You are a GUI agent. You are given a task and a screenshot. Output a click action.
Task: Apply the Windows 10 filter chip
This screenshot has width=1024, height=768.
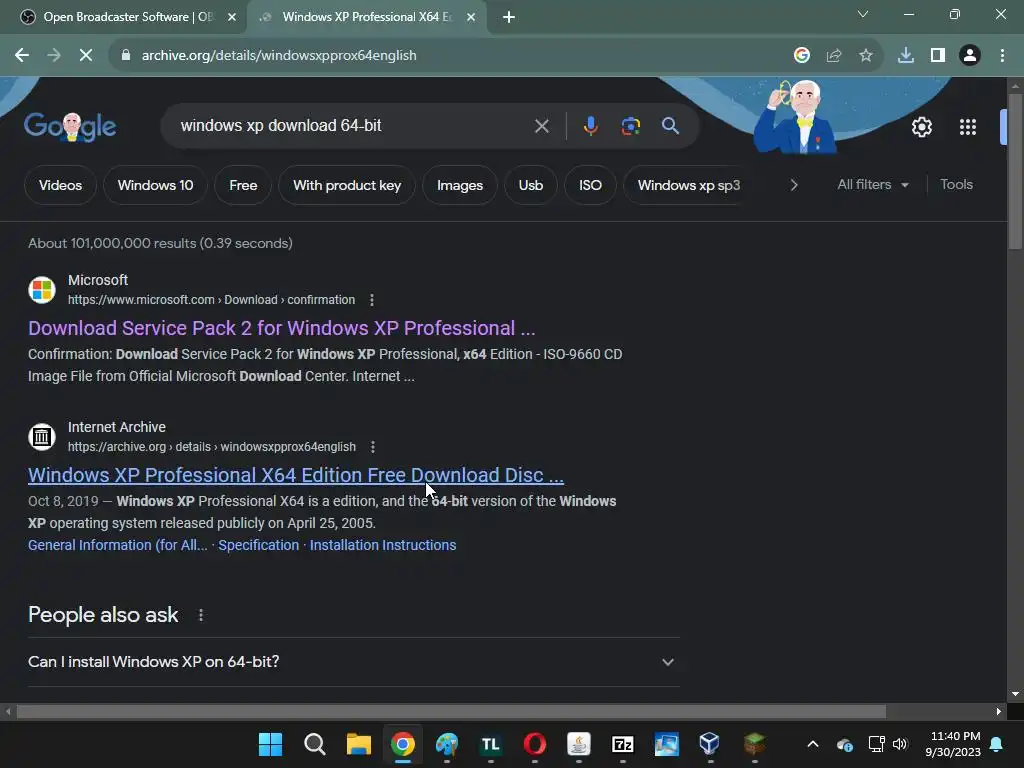click(x=155, y=185)
